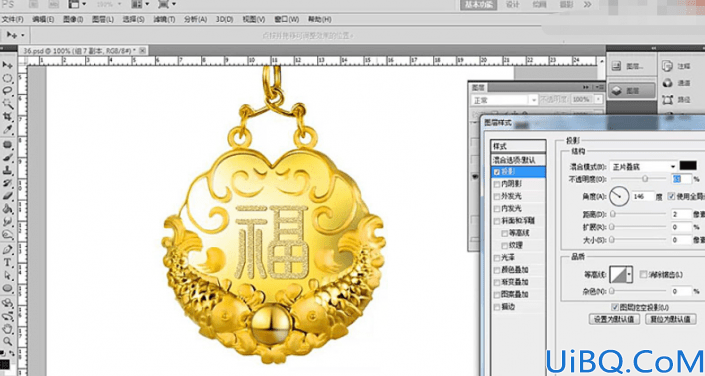Open the blend mode (正片叠底) dropdown
The width and height of the screenshot is (705, 376).
tap(643, 166)
